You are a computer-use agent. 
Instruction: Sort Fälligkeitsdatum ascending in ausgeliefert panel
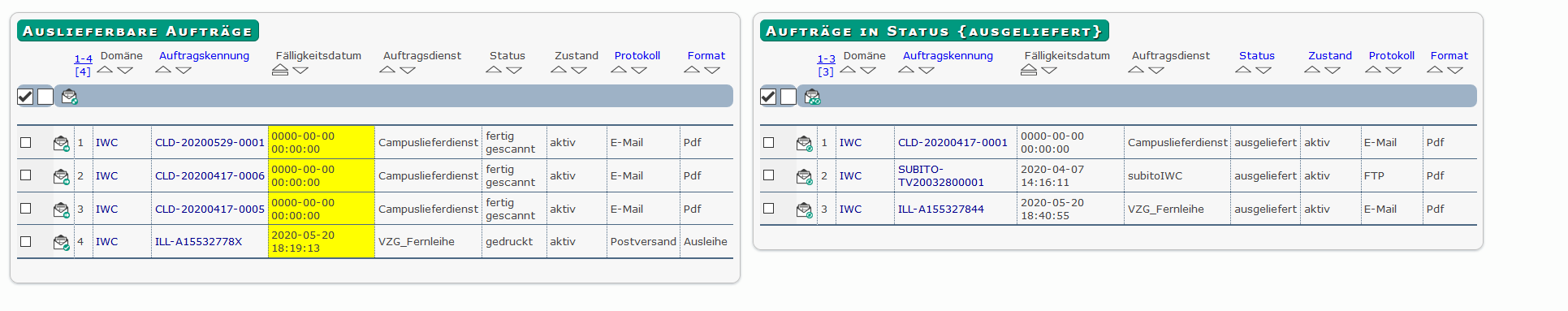pyautogui.click(x=1029, y=70)
